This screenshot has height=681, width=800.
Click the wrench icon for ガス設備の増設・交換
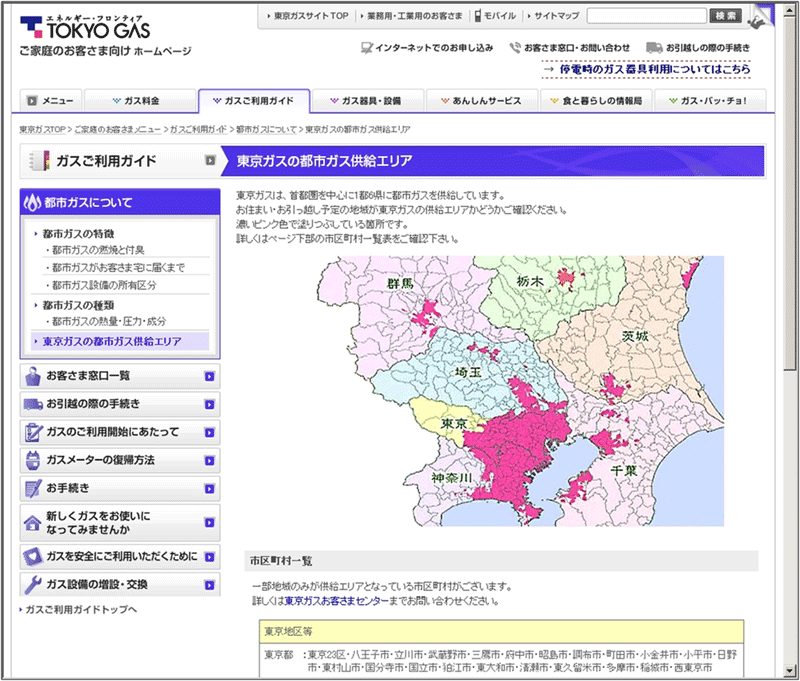point(32,584)
